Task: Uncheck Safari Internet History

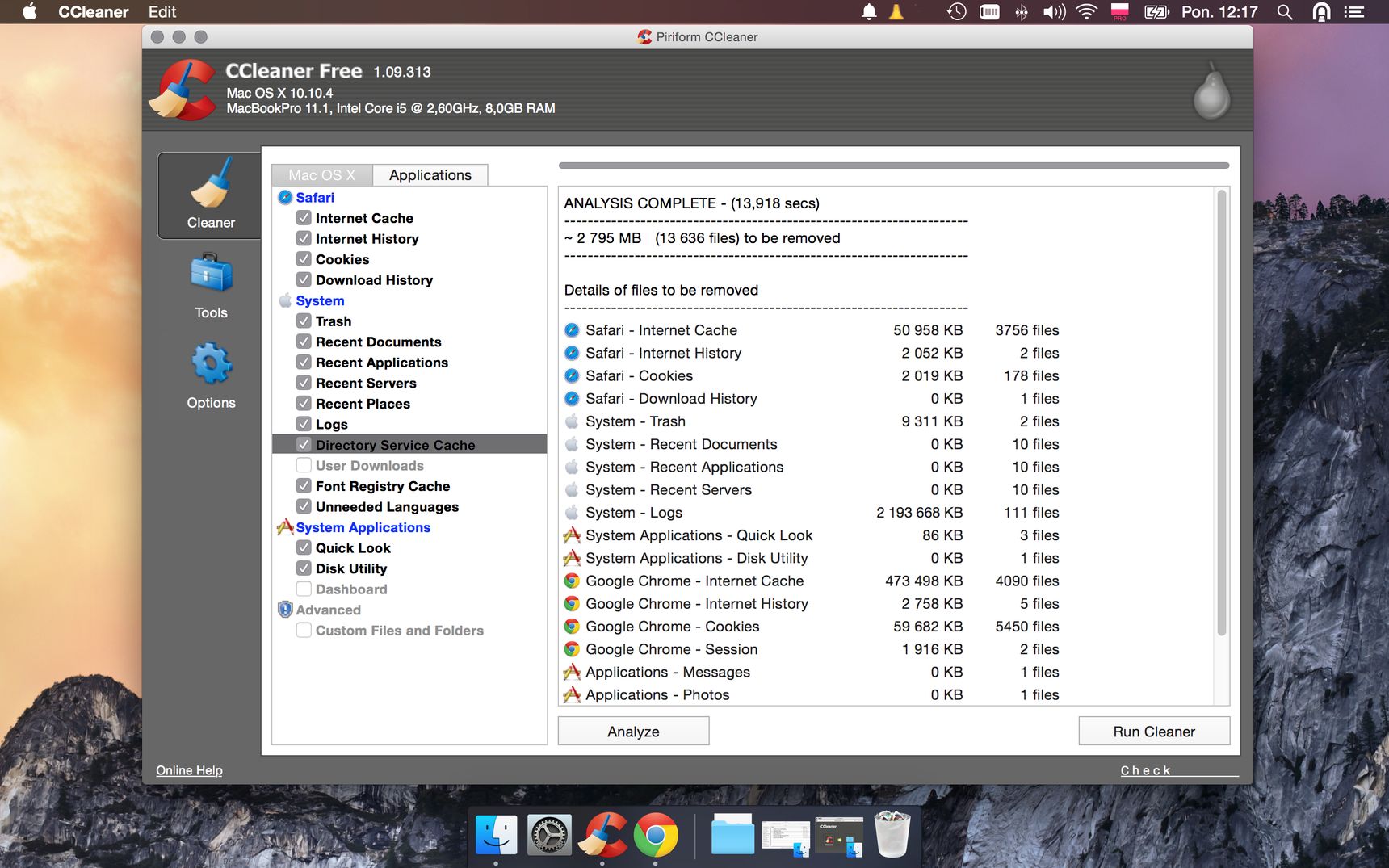Action: [304, 239]
